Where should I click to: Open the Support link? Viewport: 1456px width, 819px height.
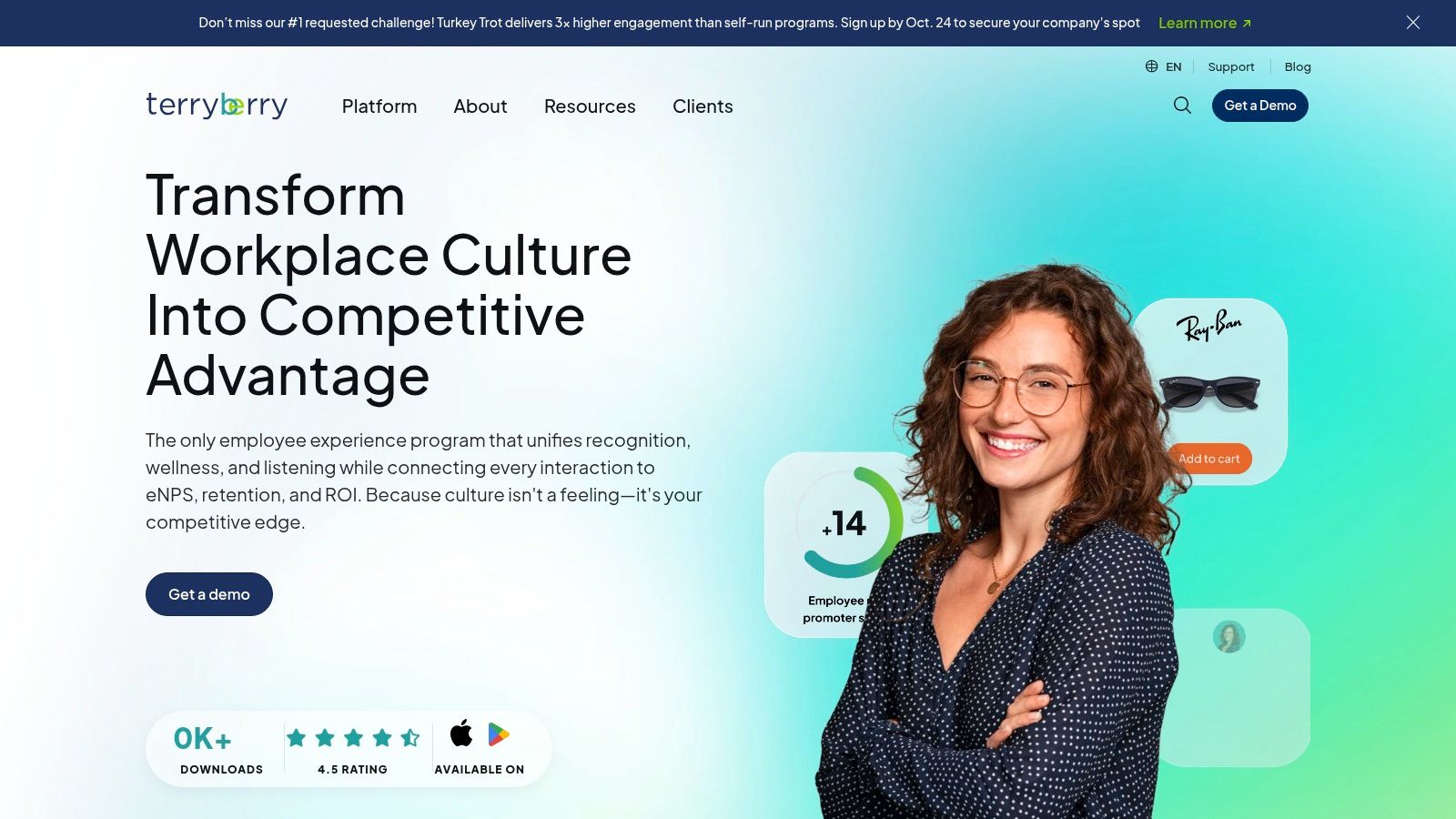point(1231,66)
